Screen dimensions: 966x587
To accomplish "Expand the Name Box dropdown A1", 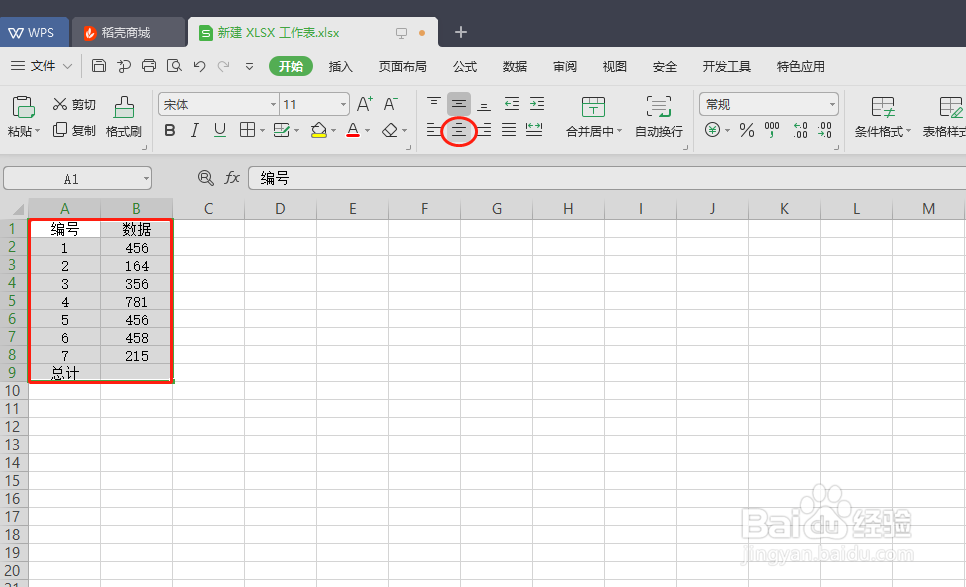I will tap(146, 179).
